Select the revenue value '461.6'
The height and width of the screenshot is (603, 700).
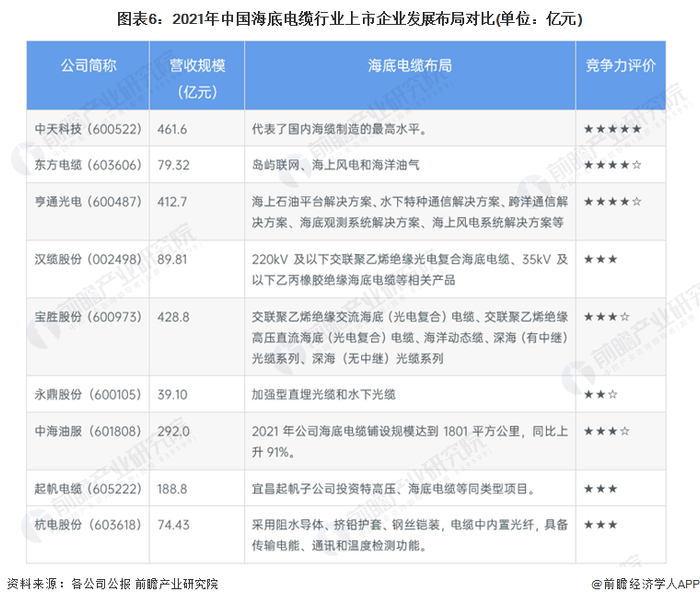coord(172,129)
